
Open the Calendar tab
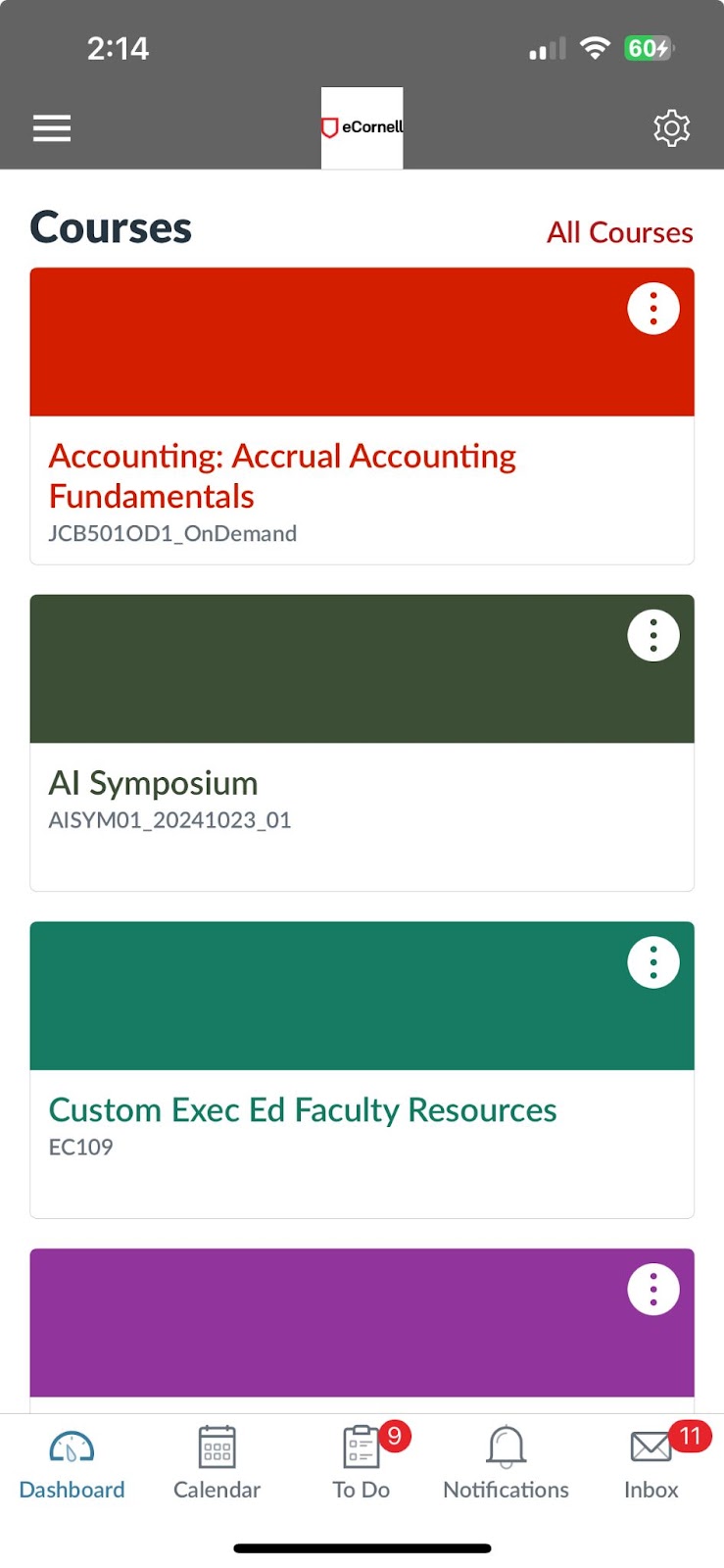pos(217,1463)
